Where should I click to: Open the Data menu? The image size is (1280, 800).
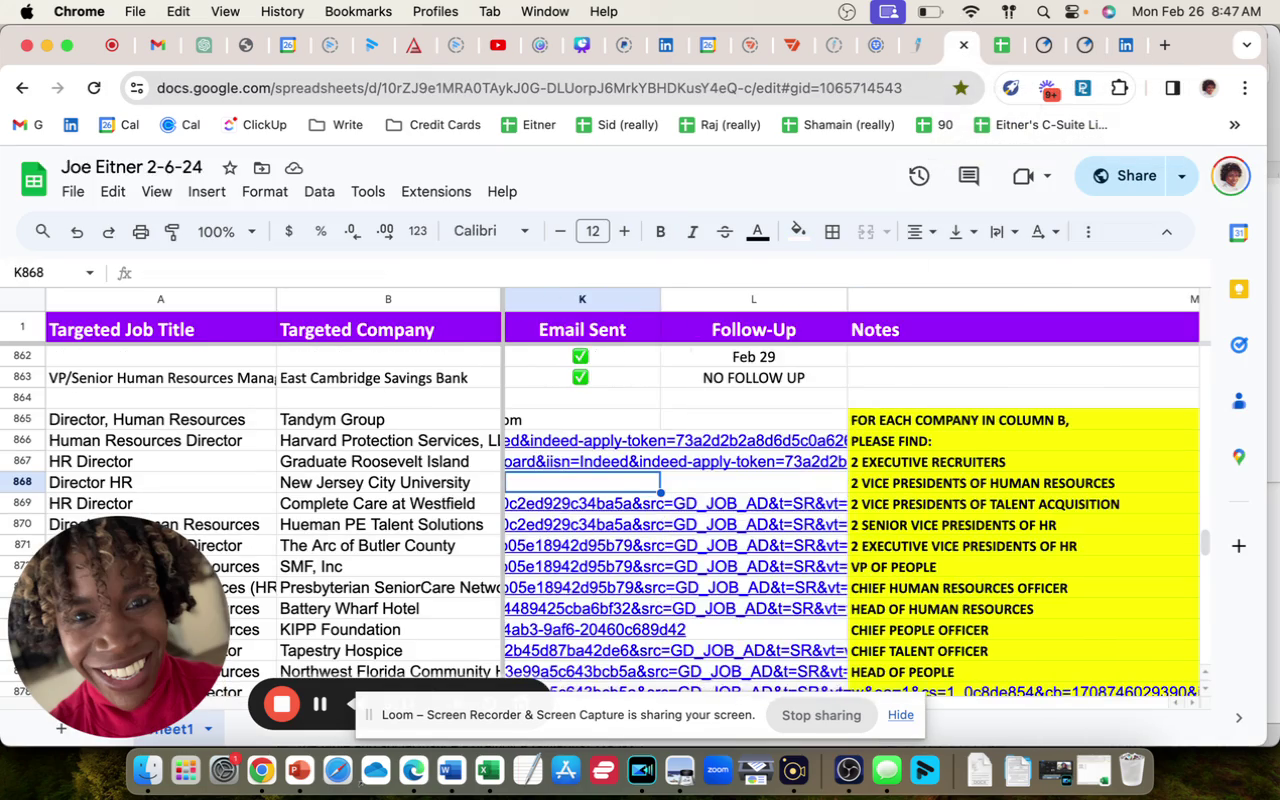coord(319,192)
